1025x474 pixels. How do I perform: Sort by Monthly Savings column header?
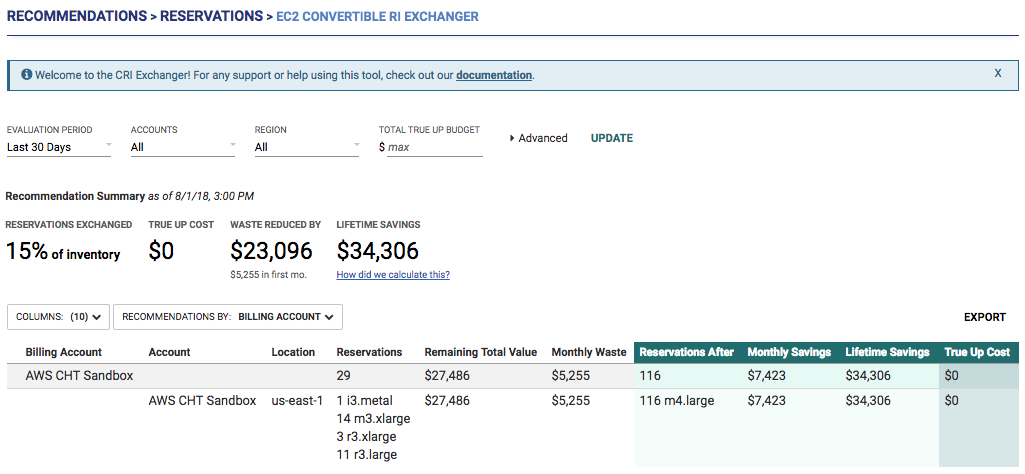(789, 352)
